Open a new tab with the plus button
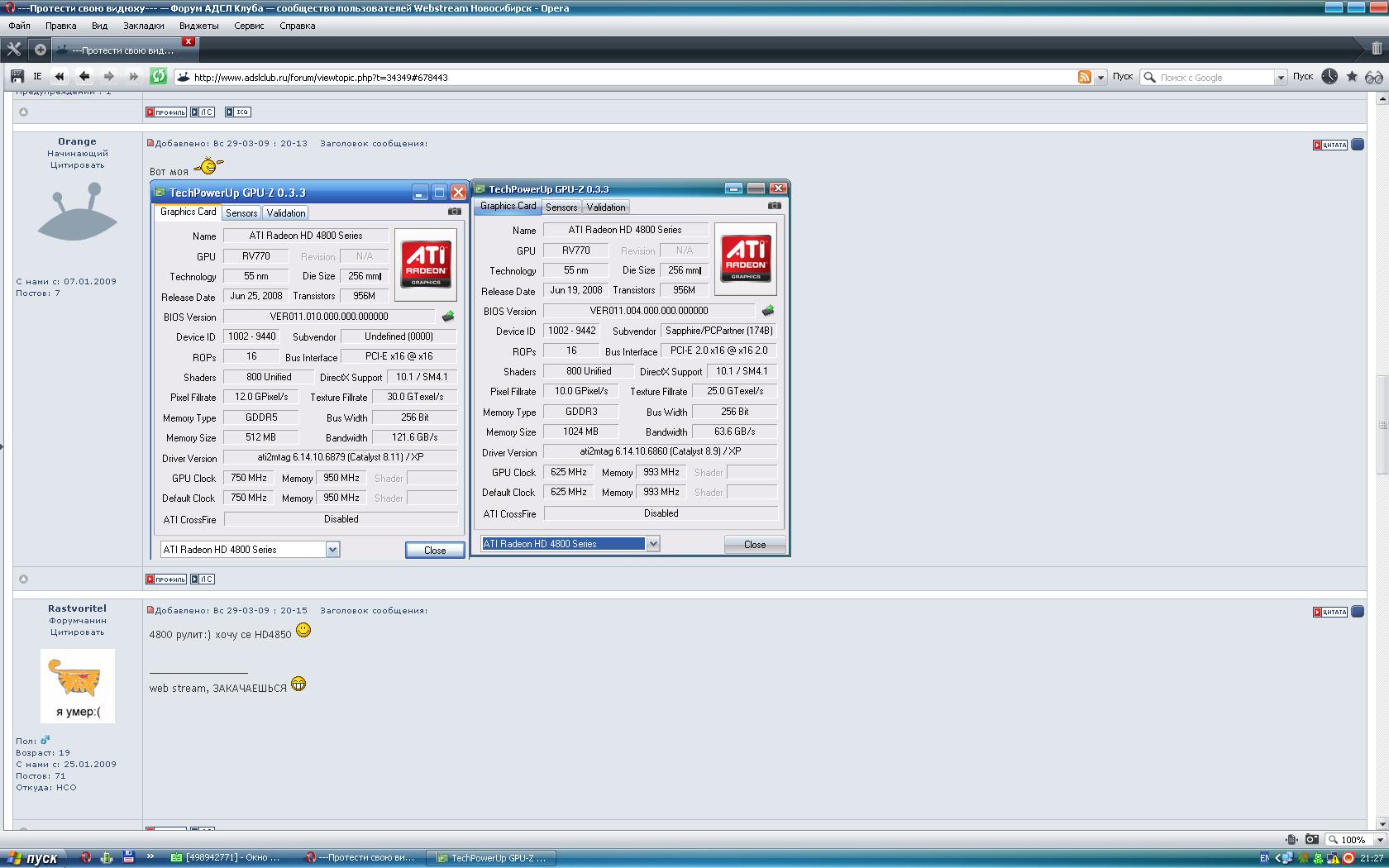Image resolution: width=1389 pixels, height=868 pixels. click(40, 50)
